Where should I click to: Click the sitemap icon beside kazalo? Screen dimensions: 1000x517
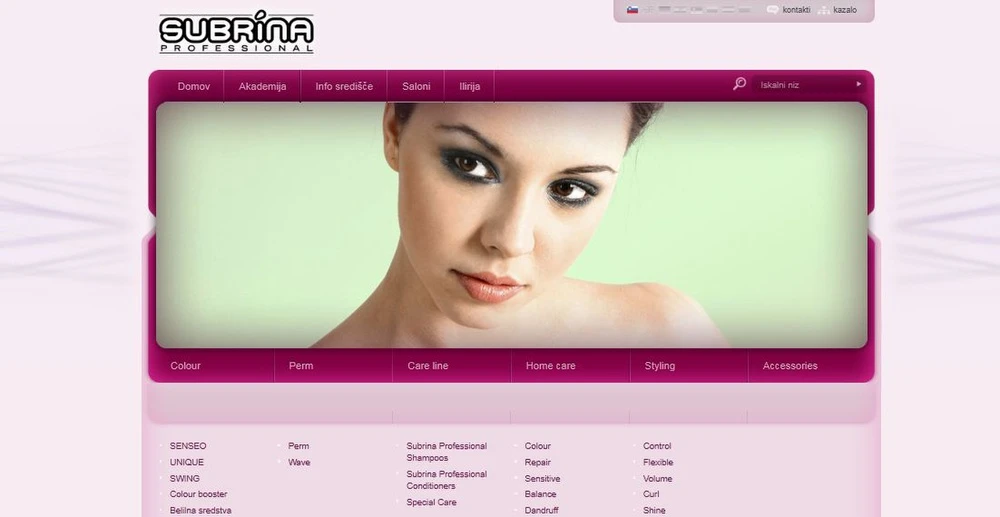click(824, 10)
